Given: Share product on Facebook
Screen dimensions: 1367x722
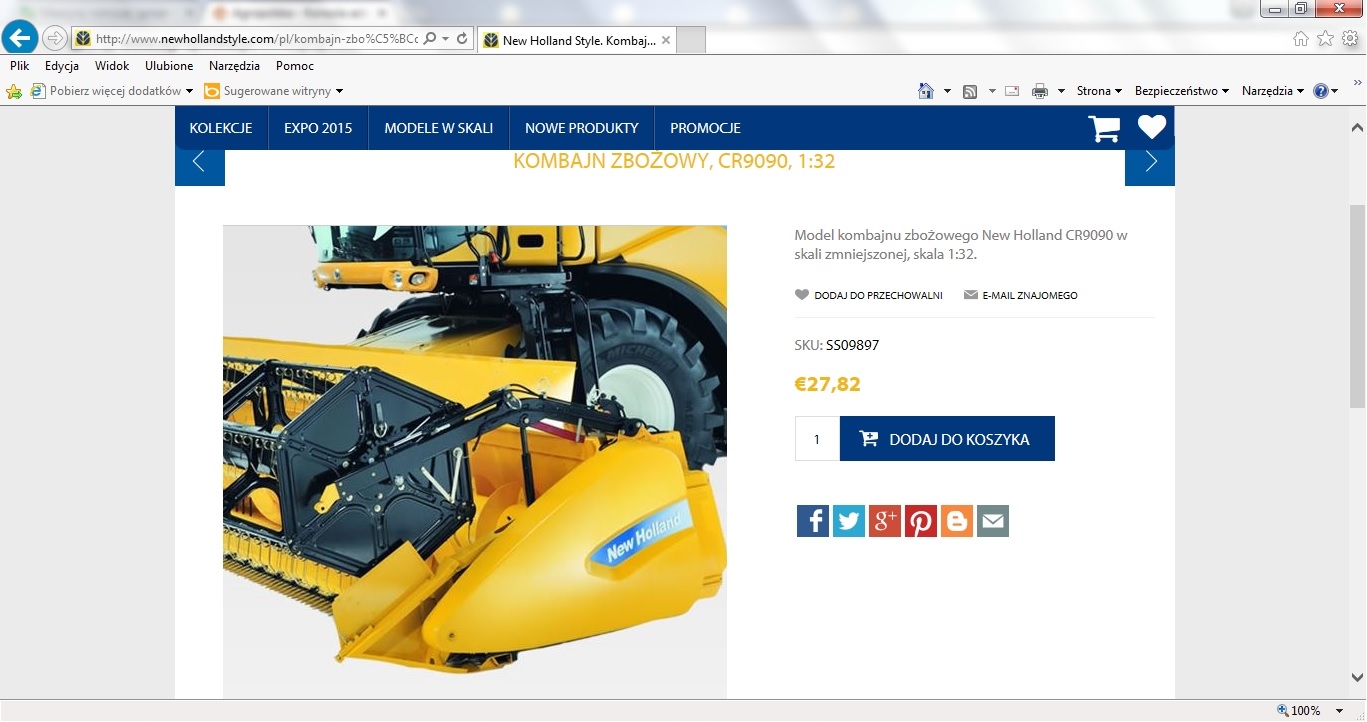Looking at the screenshot, I should 813,521.
